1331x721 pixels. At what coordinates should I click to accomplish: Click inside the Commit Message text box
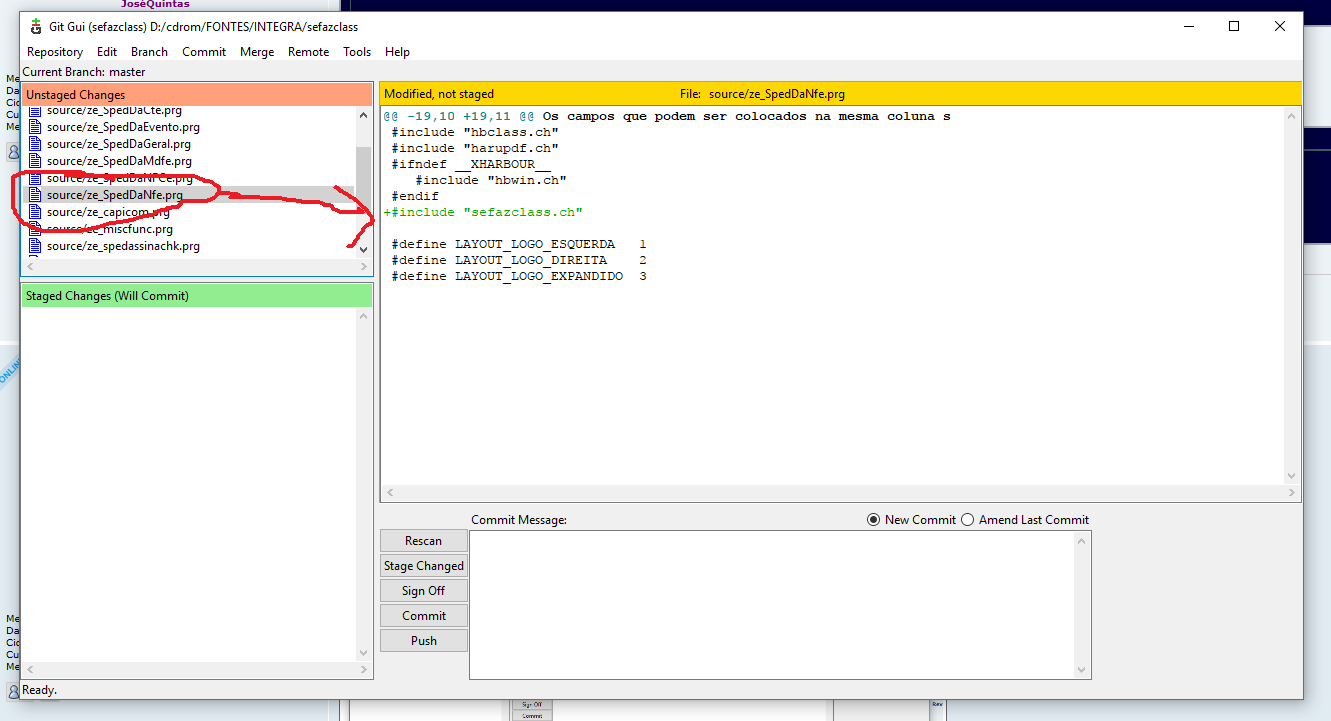click(x=770, y=604)
